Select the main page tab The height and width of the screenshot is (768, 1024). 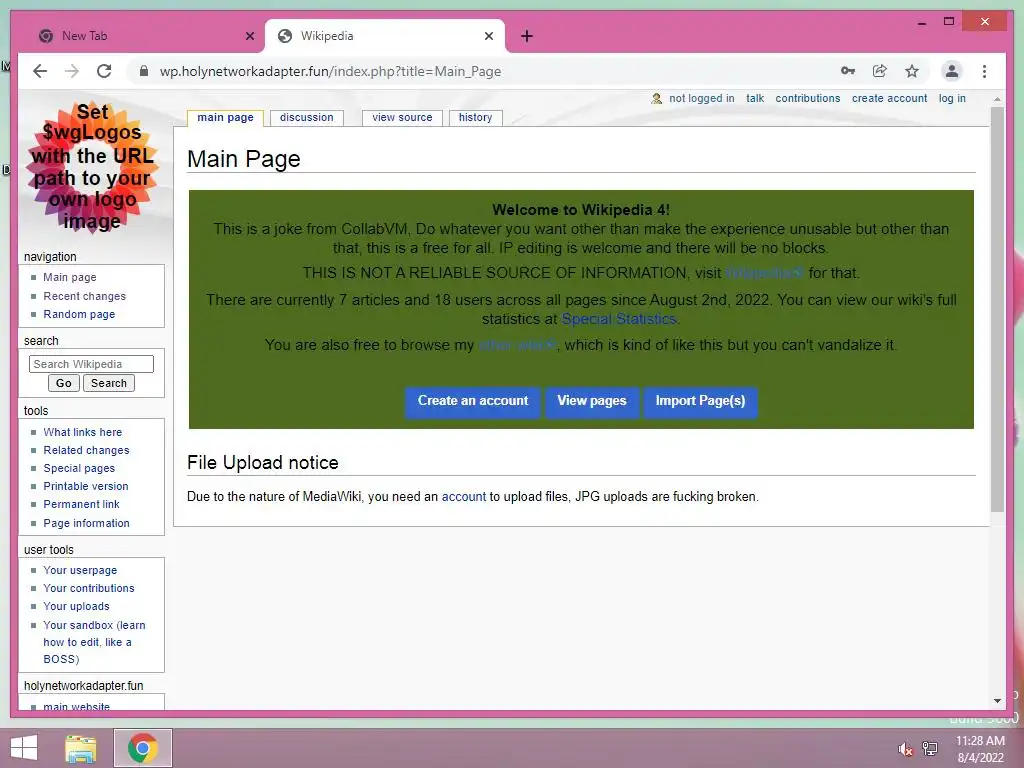click(225, 118)
